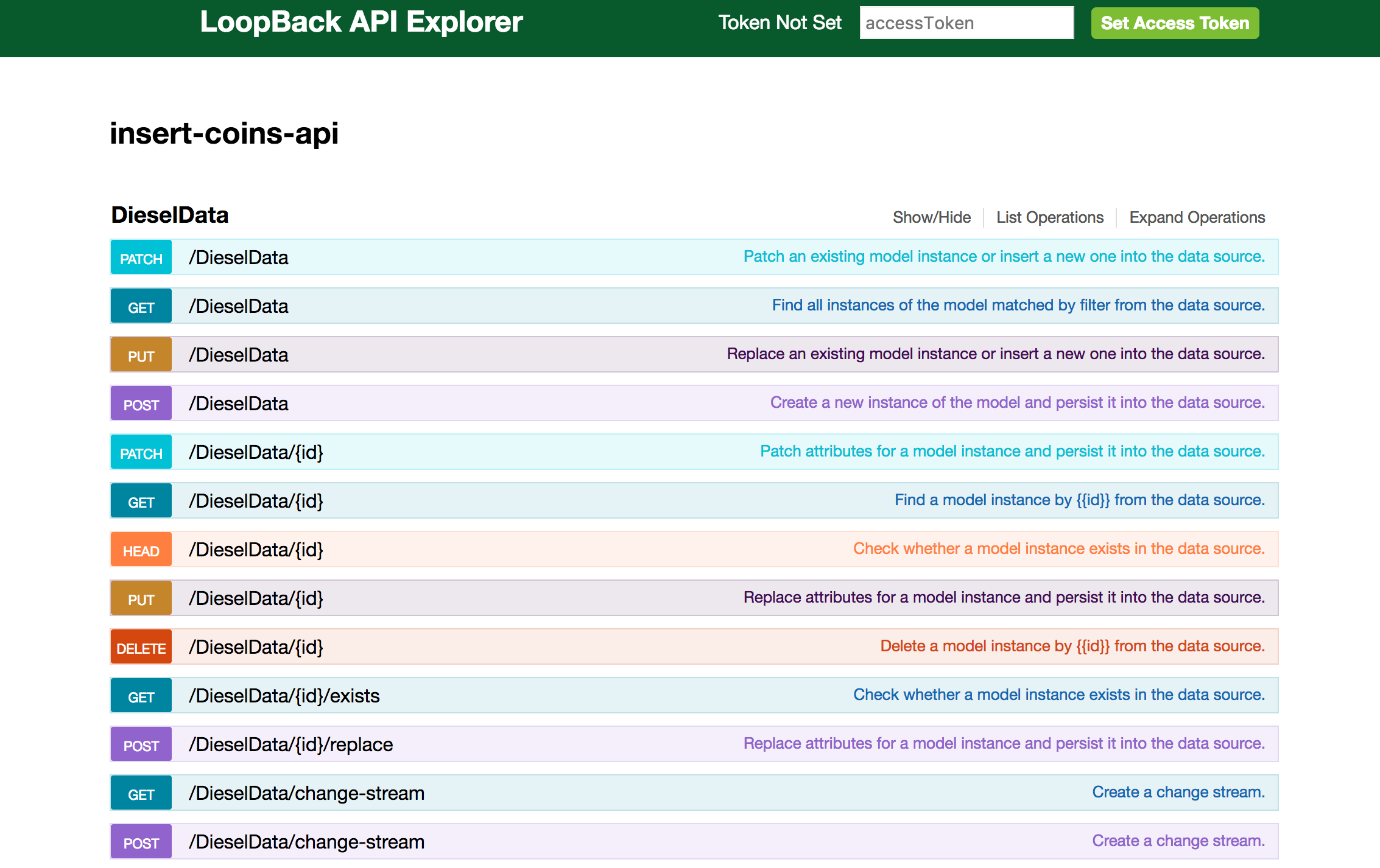Expand POST /DieselData/change-stream operation path
1380x868 pixels.
pos(306,842)
